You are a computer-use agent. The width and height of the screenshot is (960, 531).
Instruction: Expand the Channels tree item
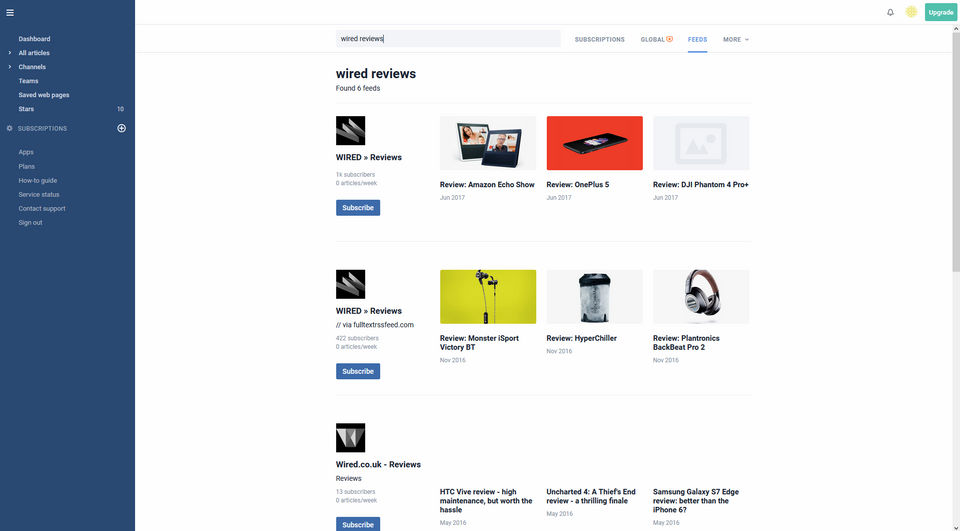[9, 67]
